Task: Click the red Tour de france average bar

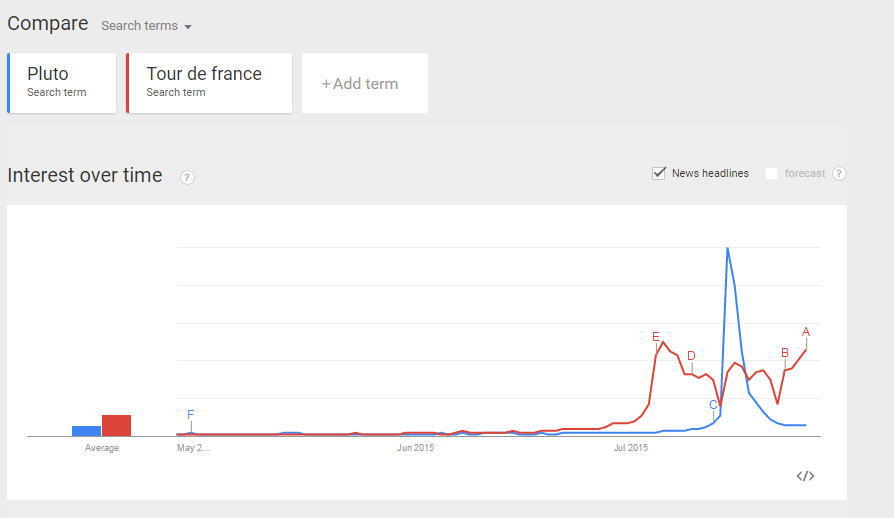Action: pyautogui.click(x=116, y=426)
